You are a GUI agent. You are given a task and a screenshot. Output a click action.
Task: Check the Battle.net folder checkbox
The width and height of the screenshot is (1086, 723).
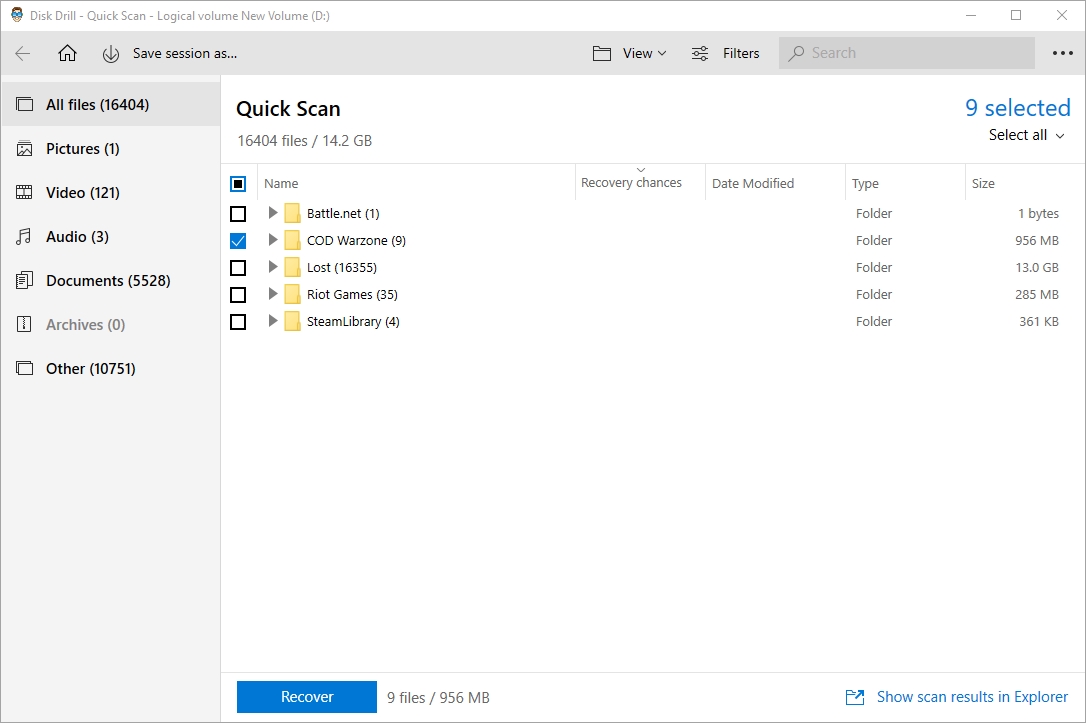[238, 214]
